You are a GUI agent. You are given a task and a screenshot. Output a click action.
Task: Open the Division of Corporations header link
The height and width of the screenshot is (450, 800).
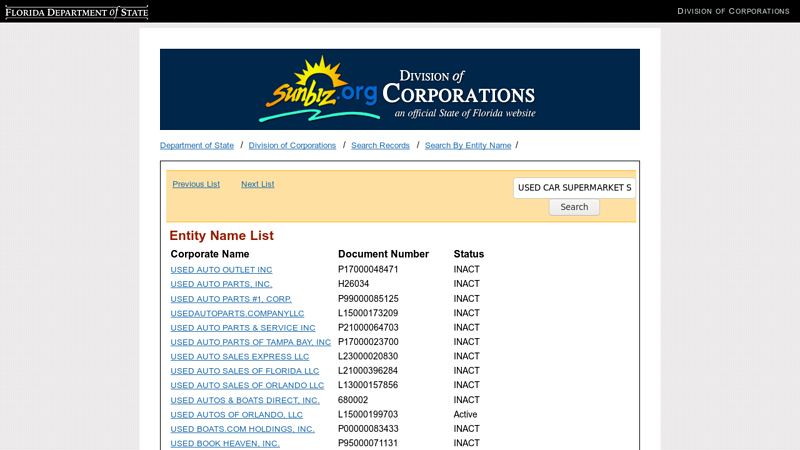point(733,11)
